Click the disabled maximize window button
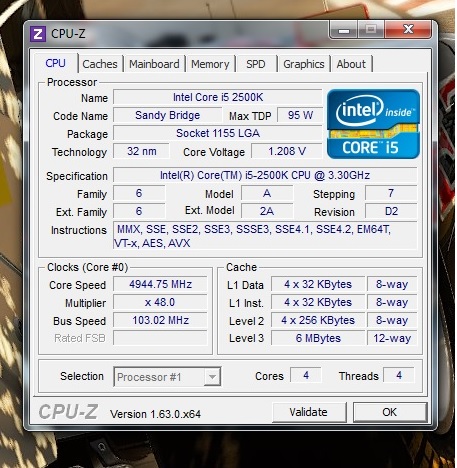The image size is (457, 468). point(371,30)
